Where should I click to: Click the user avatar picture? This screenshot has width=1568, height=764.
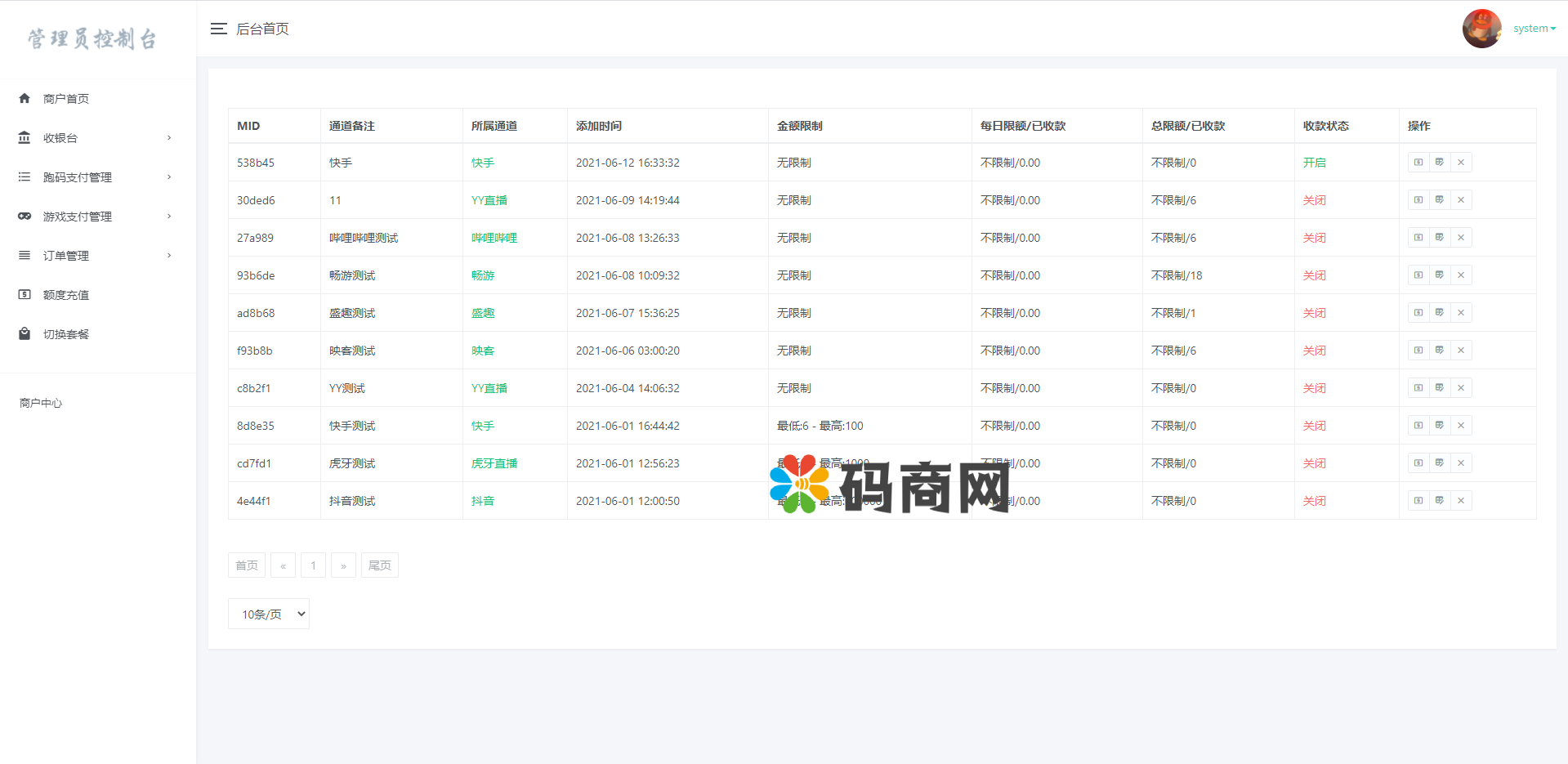coord(1481,29)
